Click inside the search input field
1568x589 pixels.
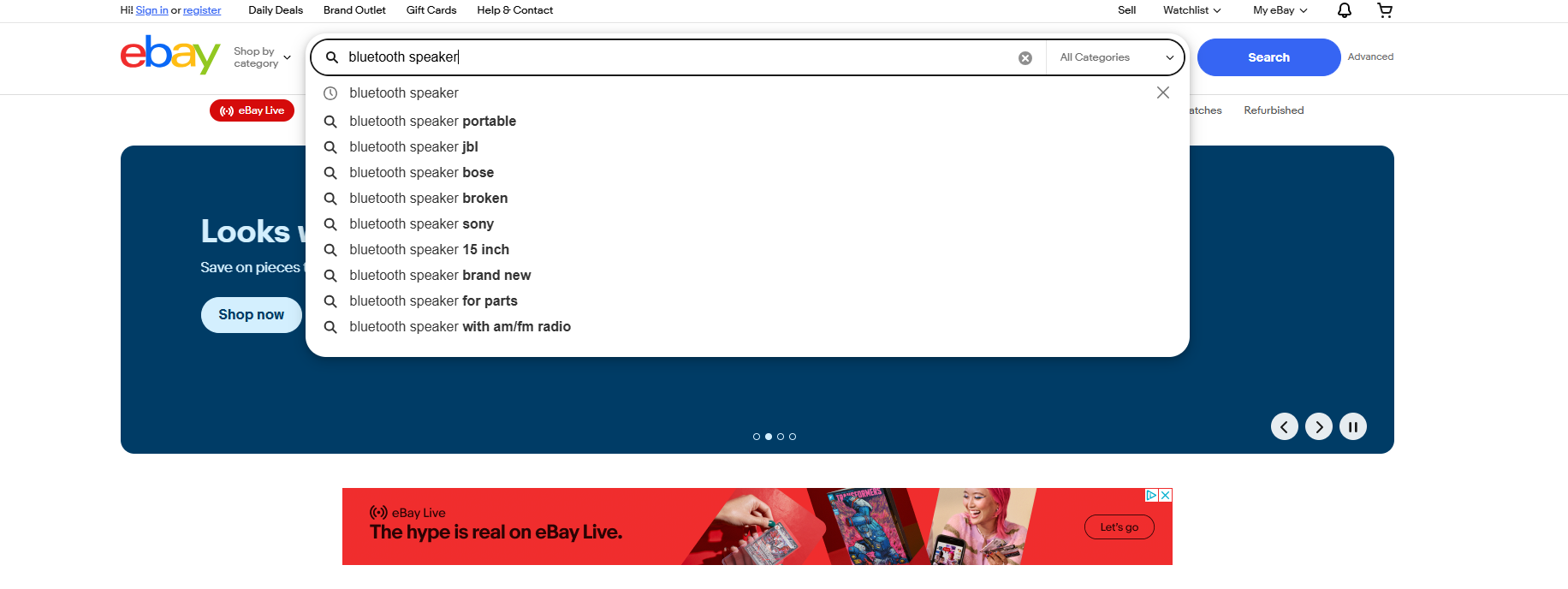coord(676,57)
